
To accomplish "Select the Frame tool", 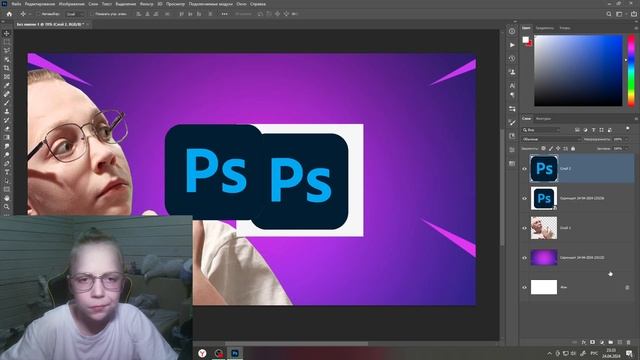I will 7,77.
